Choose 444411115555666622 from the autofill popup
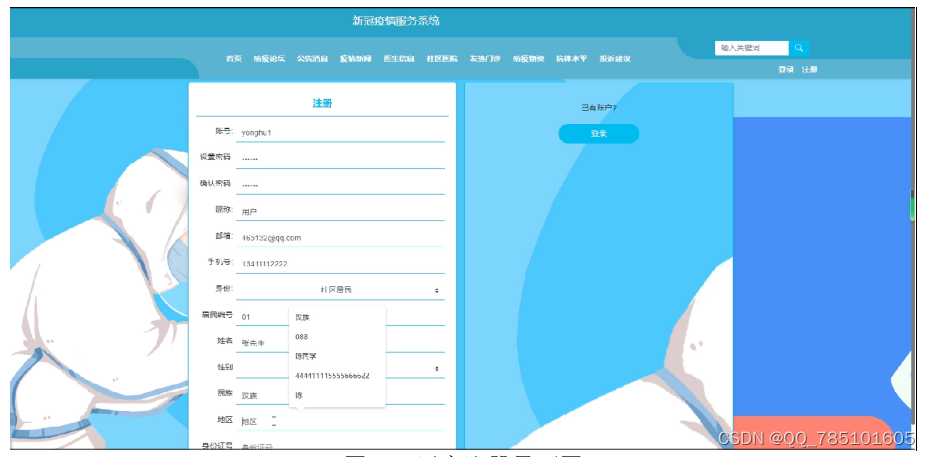 tap(337, 376)
